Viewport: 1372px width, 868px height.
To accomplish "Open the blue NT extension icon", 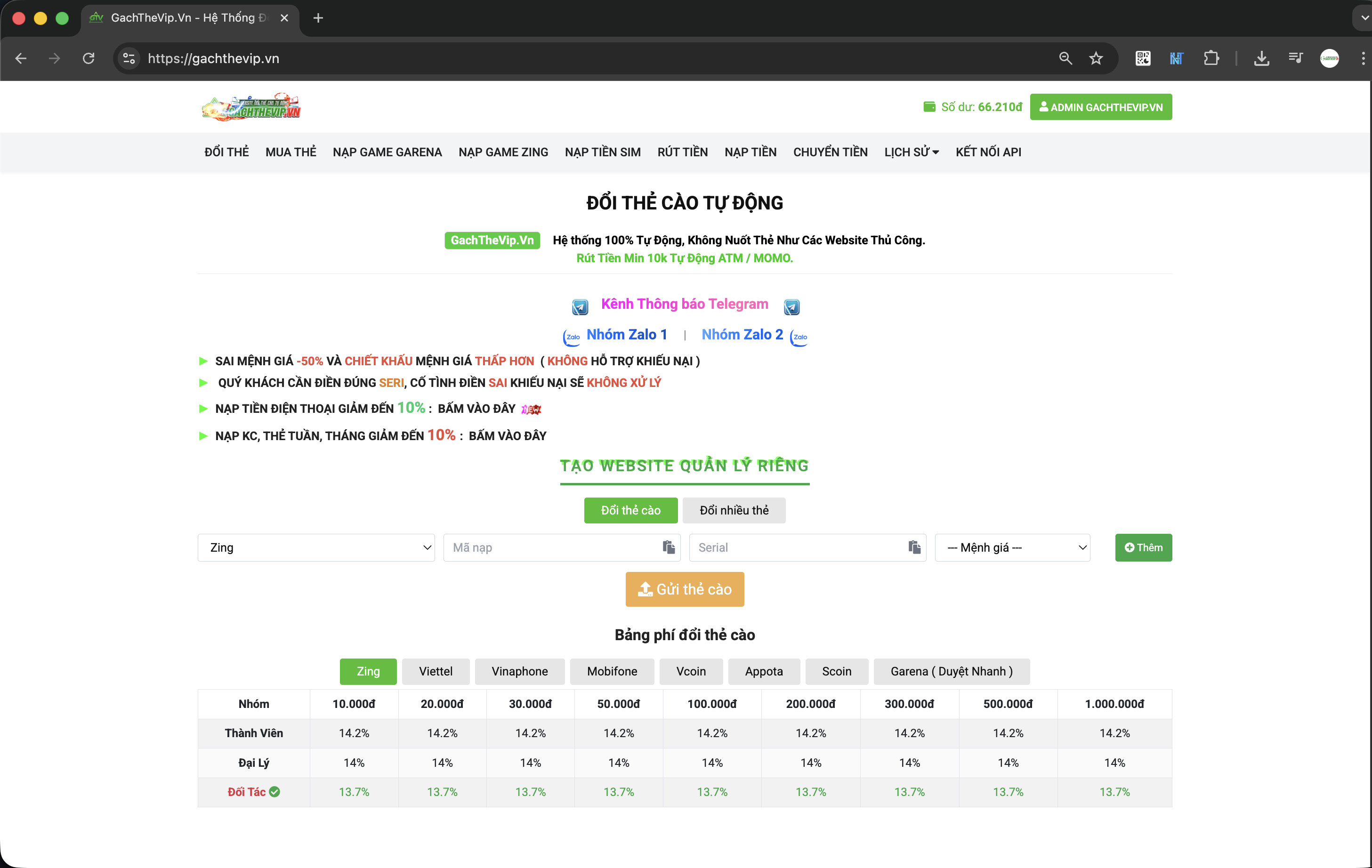I will tap(1177, 58).
